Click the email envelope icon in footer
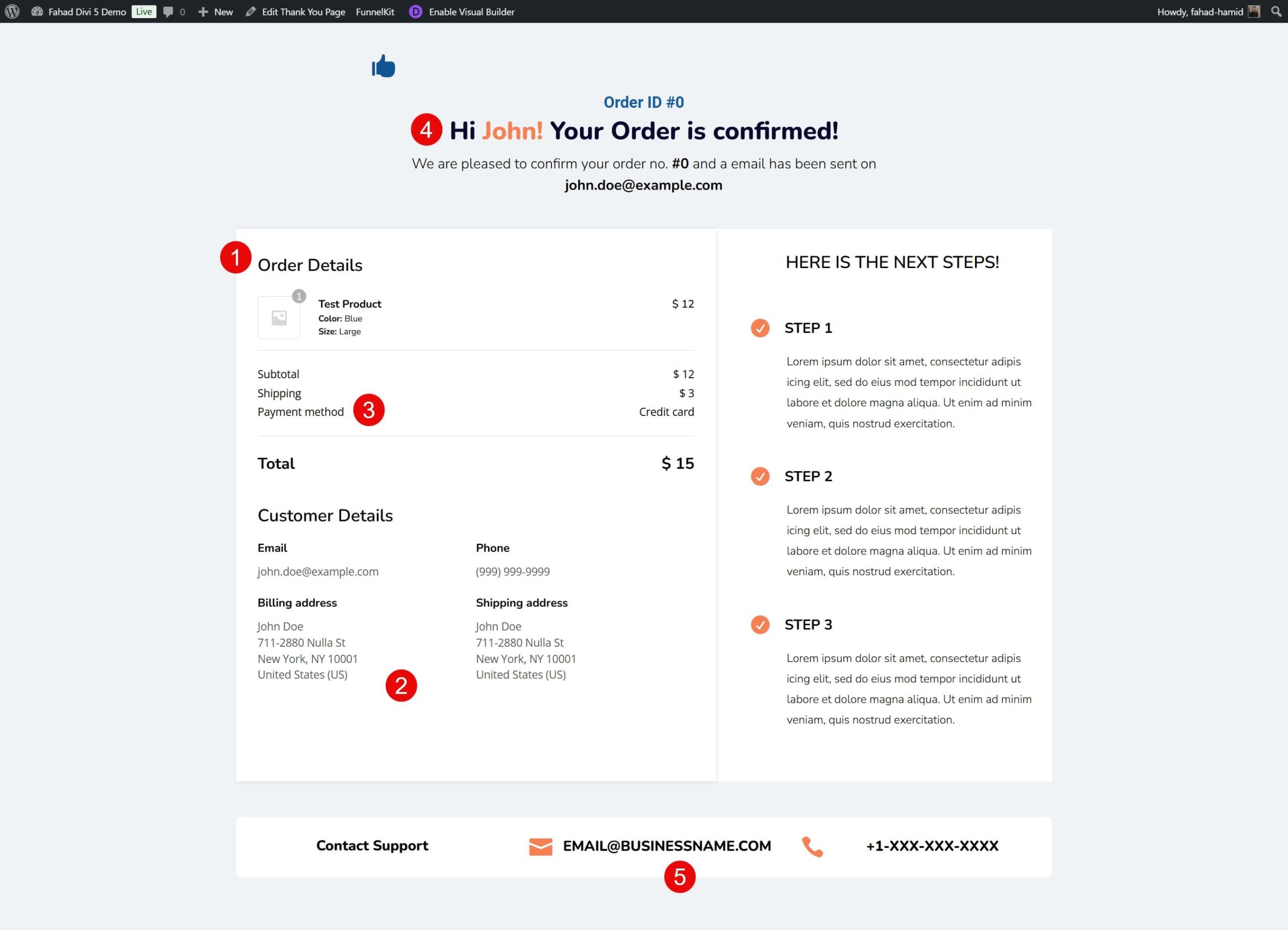The image size is (1288, 930). [x=540, y=845]
